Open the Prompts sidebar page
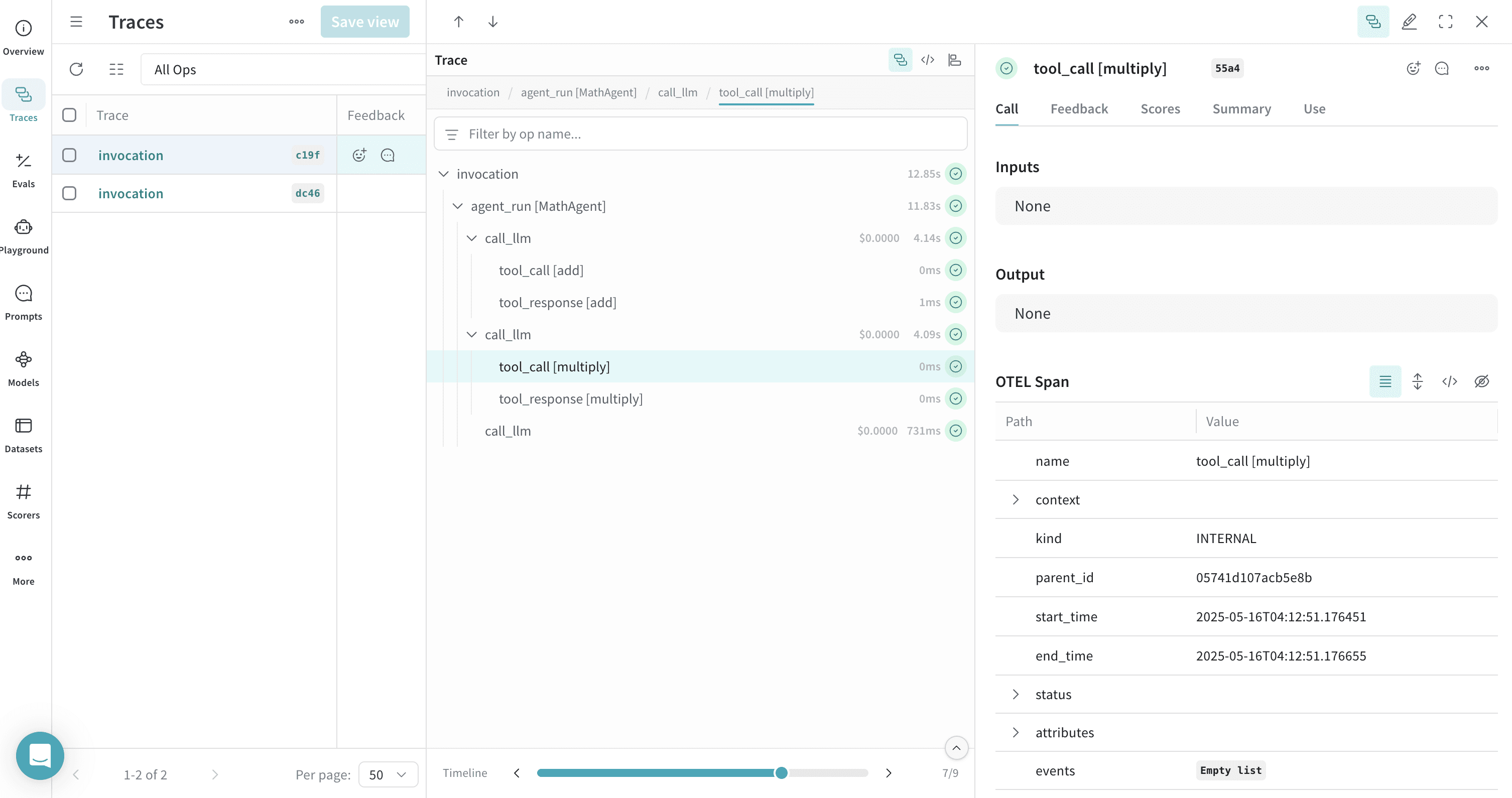Screen dimensions: 1512x798 tap(24, 303)
